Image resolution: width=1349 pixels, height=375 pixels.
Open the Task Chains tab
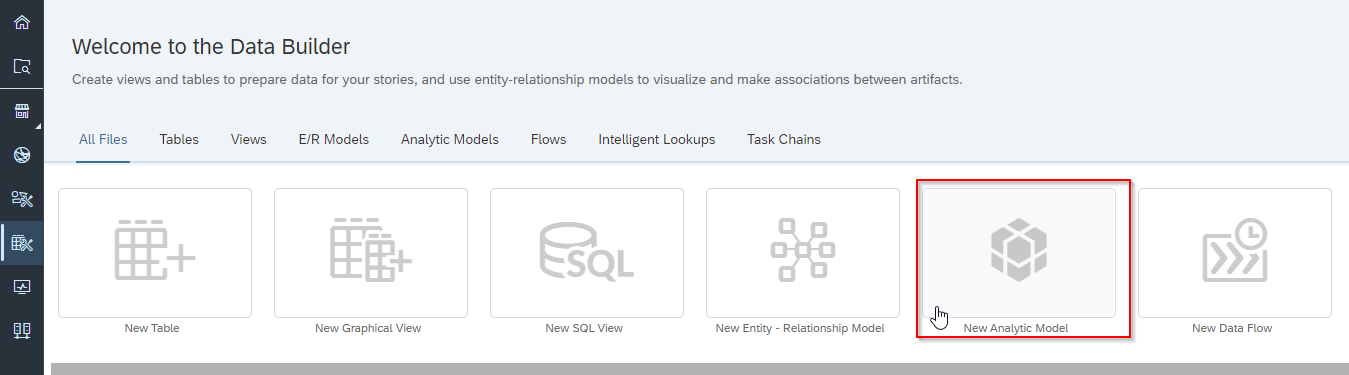click(784, 140)
